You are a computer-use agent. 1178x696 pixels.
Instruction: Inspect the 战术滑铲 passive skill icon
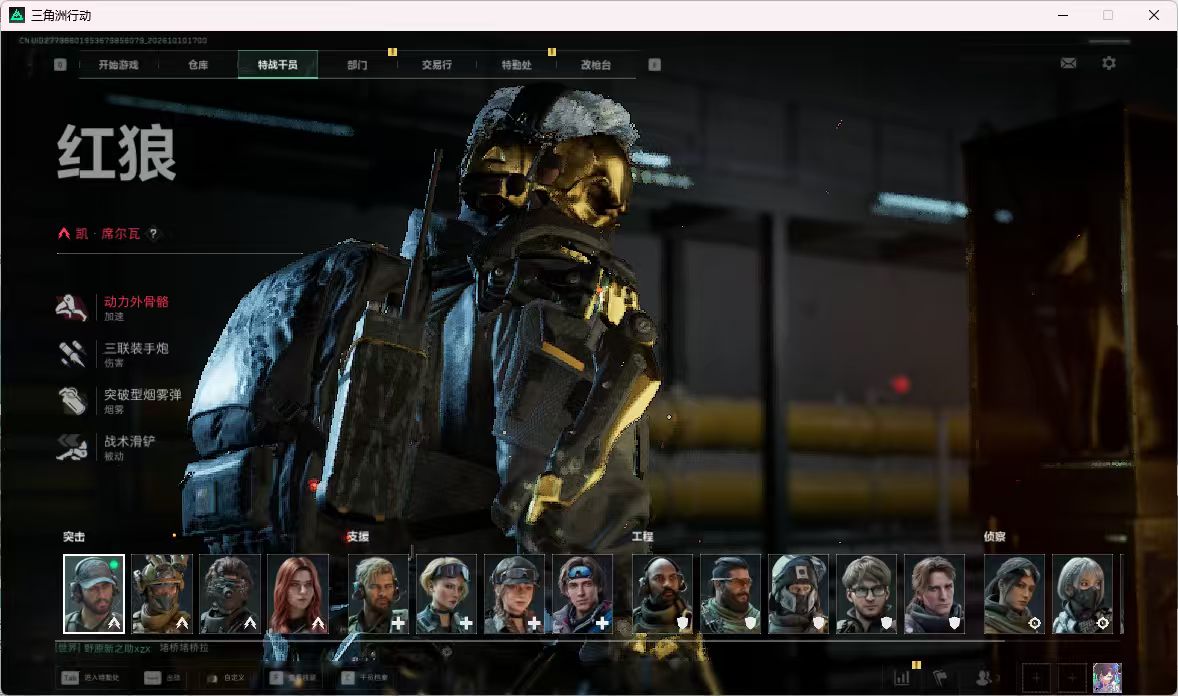(72, 447)
